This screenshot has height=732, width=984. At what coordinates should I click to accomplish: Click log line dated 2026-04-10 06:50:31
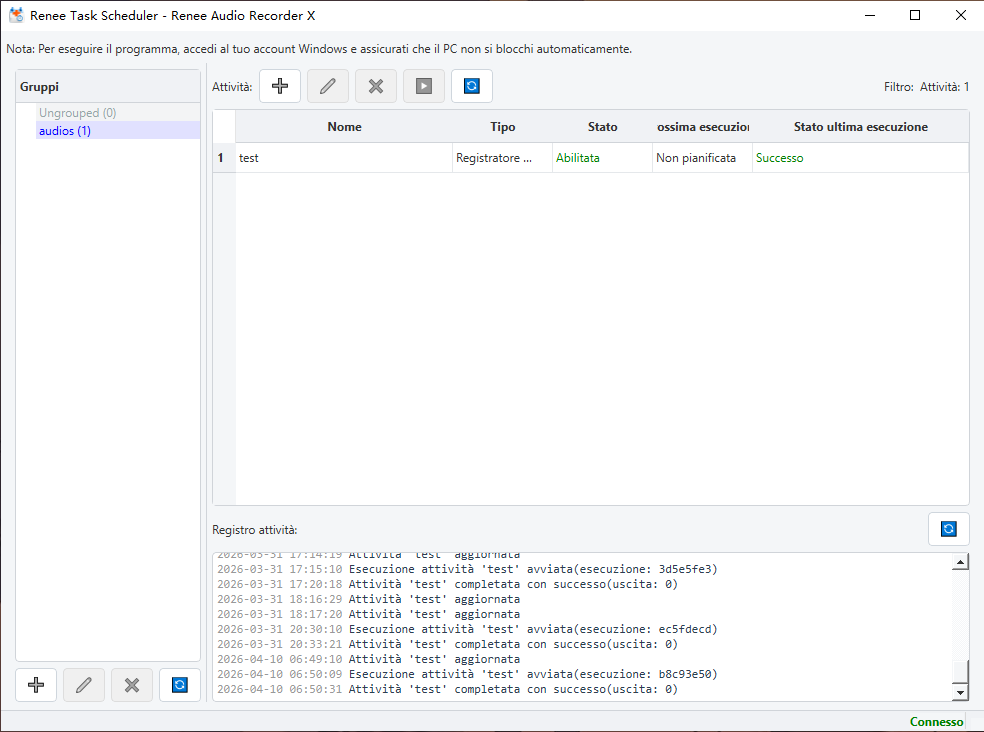pyautogui.click(x=447, y=689)
